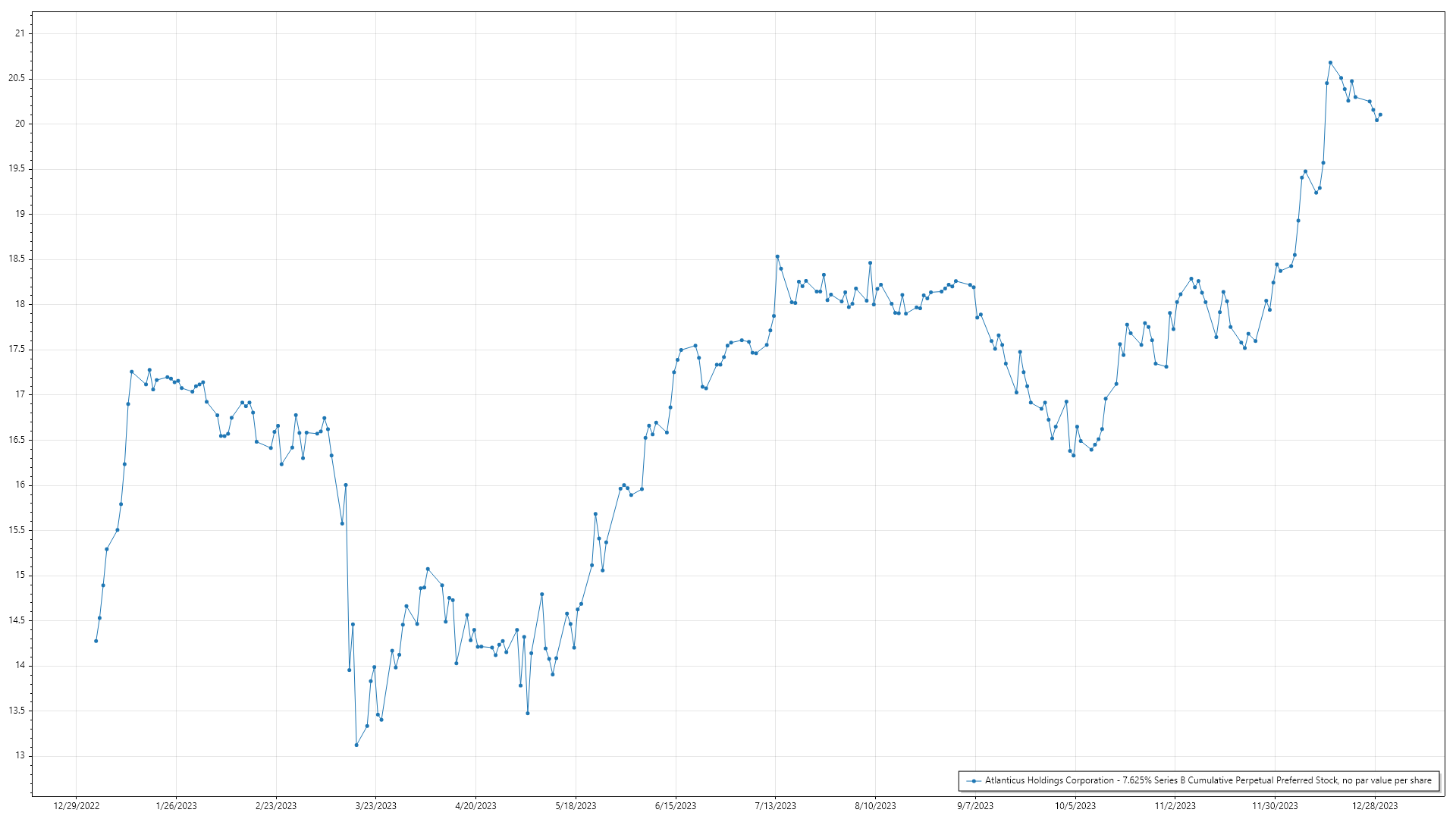The width and height of the screenshot is (1456, 819).
Task: Click the Atlanticus Holdings legend label text
Action: tap(1208, 780)
